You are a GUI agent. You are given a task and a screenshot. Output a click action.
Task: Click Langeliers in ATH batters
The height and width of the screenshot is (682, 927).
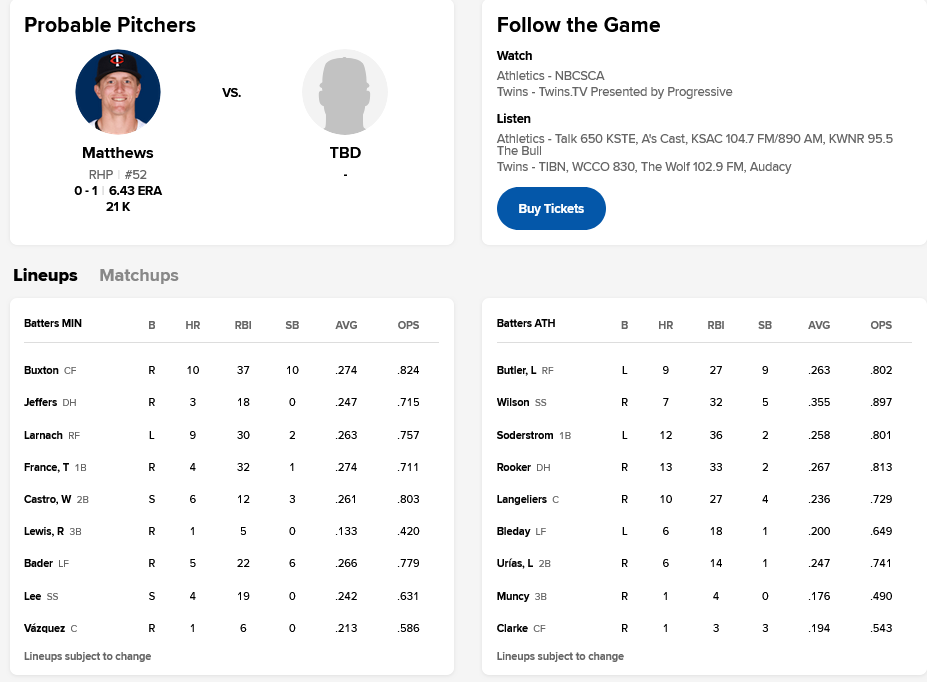pos(522,499)
